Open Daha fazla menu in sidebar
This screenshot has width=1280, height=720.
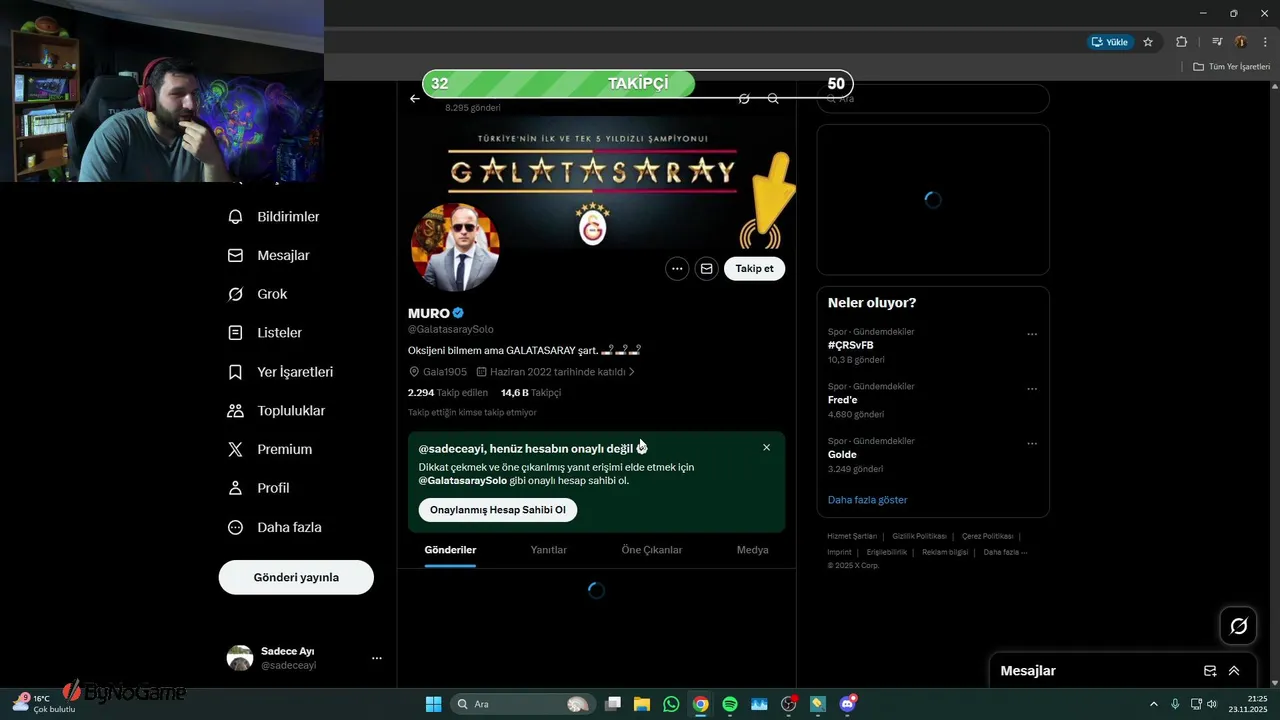pos(275,527)
